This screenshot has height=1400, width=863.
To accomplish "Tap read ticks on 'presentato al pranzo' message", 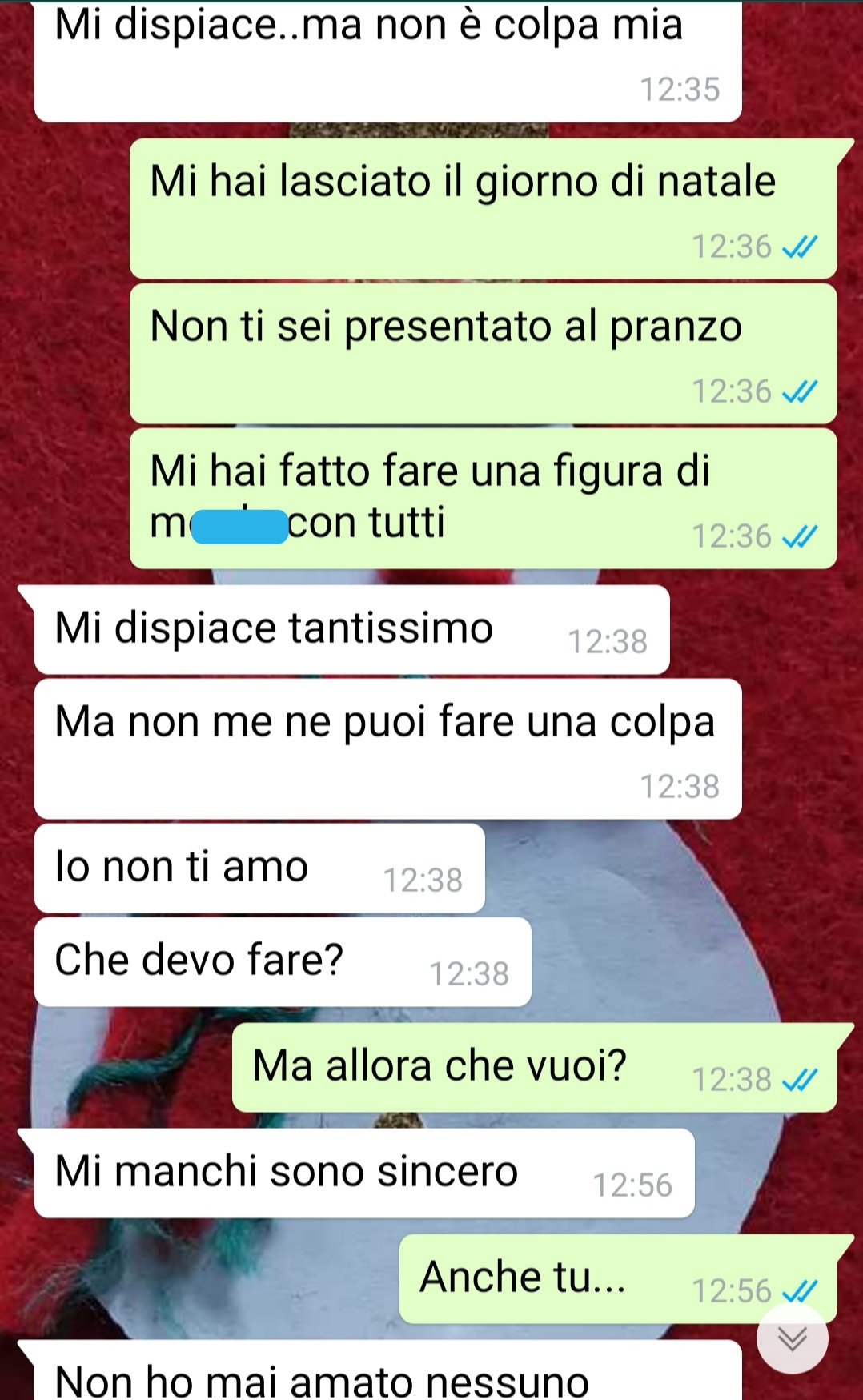I will (799, 392).
